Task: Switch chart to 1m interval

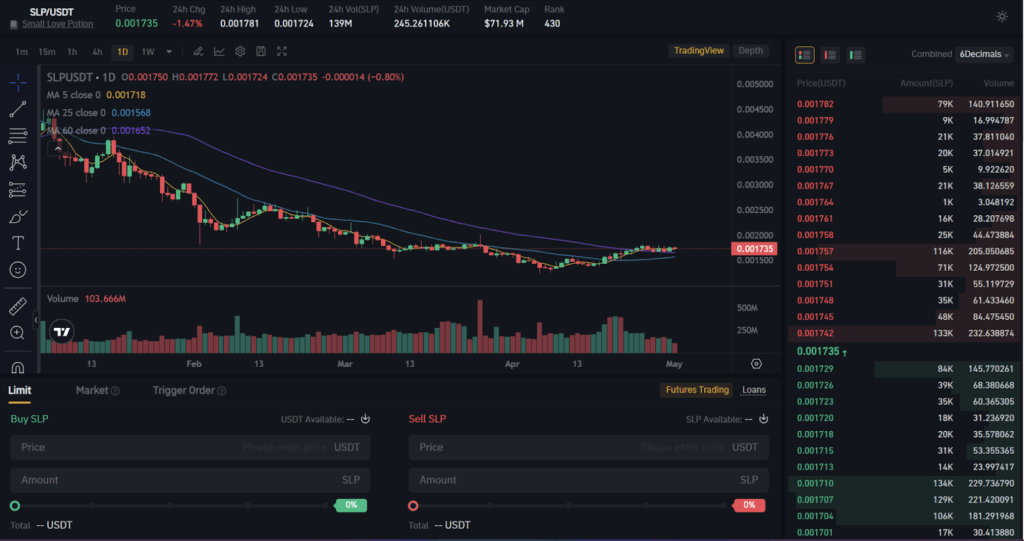Action: coord(22,52)
